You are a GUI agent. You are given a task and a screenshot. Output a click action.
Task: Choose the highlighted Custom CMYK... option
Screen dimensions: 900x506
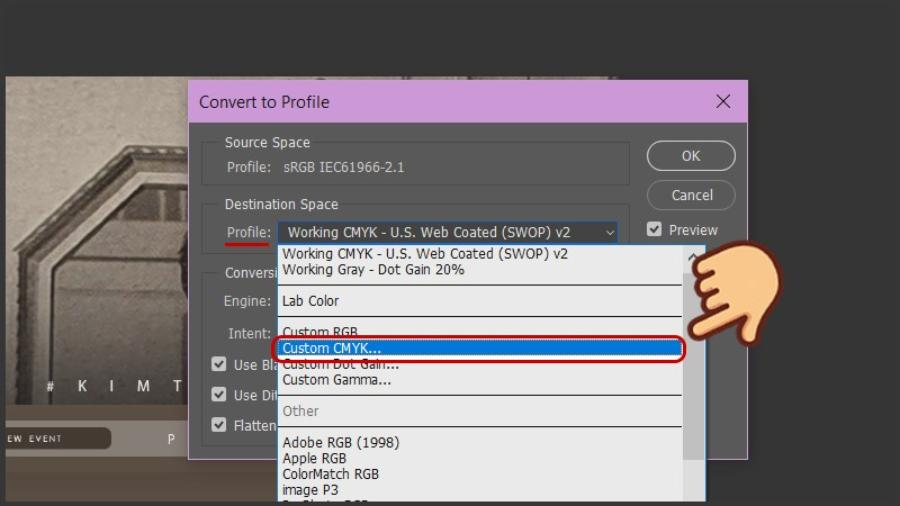pos(332,348)
